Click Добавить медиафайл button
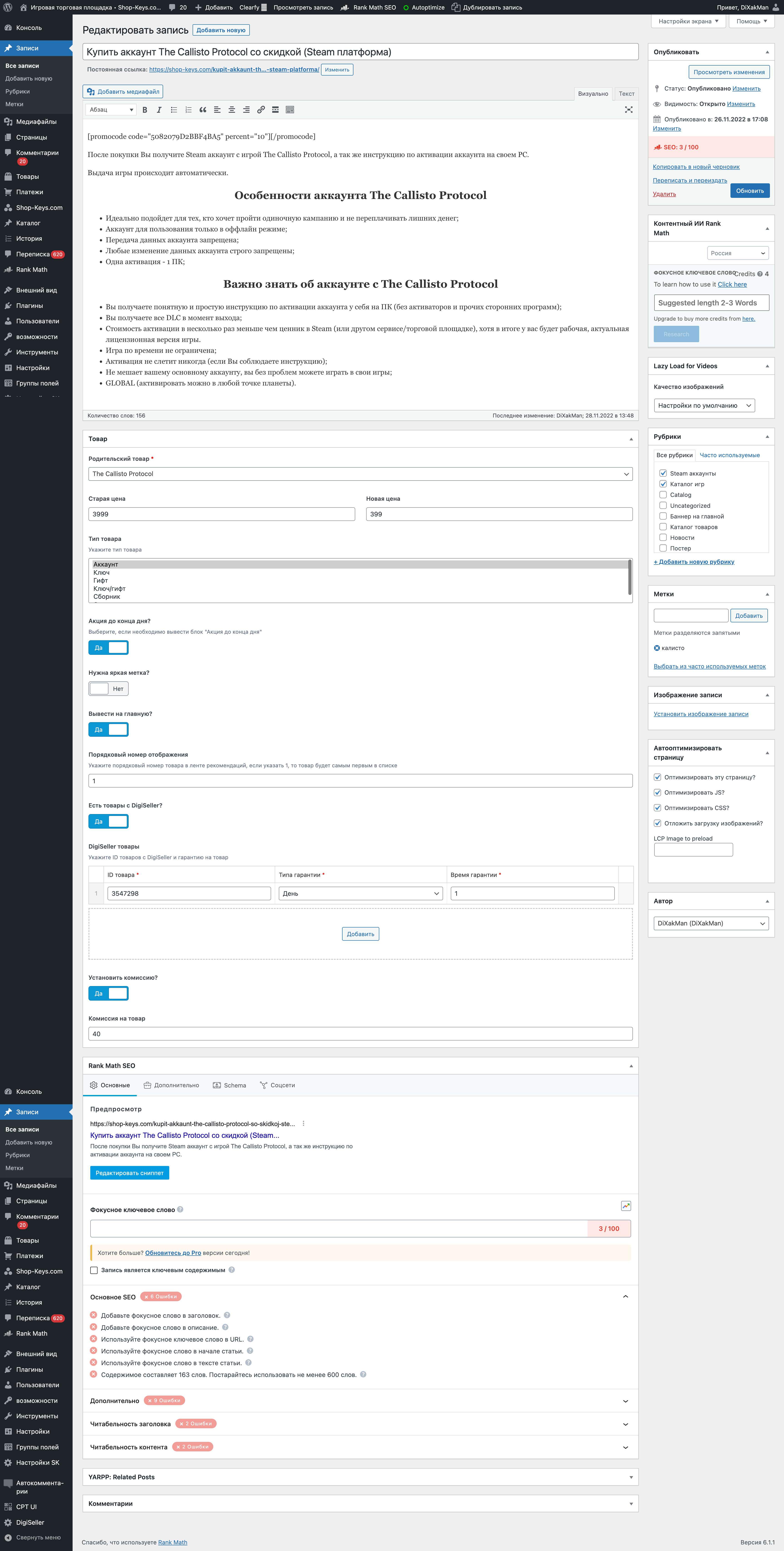 tap(123, 91)
